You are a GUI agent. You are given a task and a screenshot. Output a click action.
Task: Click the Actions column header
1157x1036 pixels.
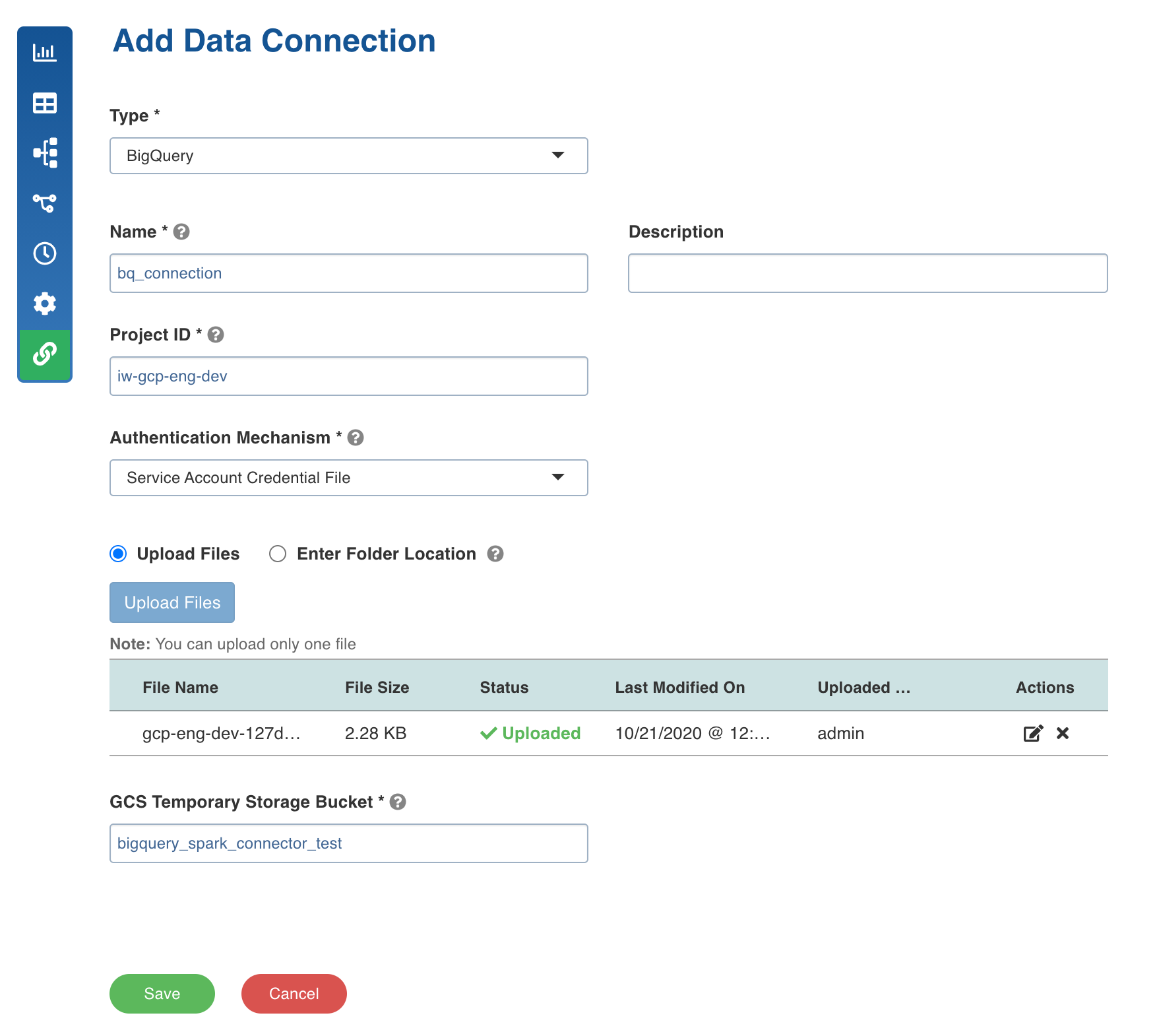pos(1045,688)
